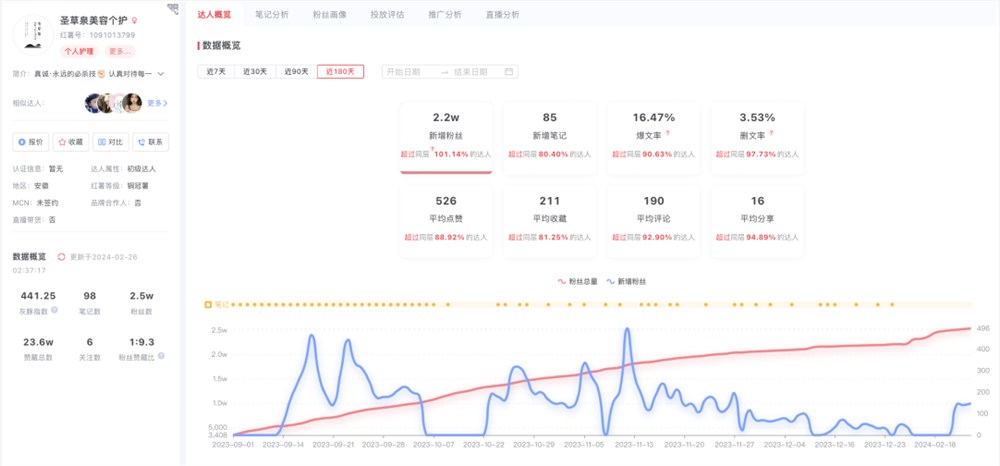This screenshot has width=1000, height=466.
Task: Select the 近30天 time range
Action: (x=255, y=71)
